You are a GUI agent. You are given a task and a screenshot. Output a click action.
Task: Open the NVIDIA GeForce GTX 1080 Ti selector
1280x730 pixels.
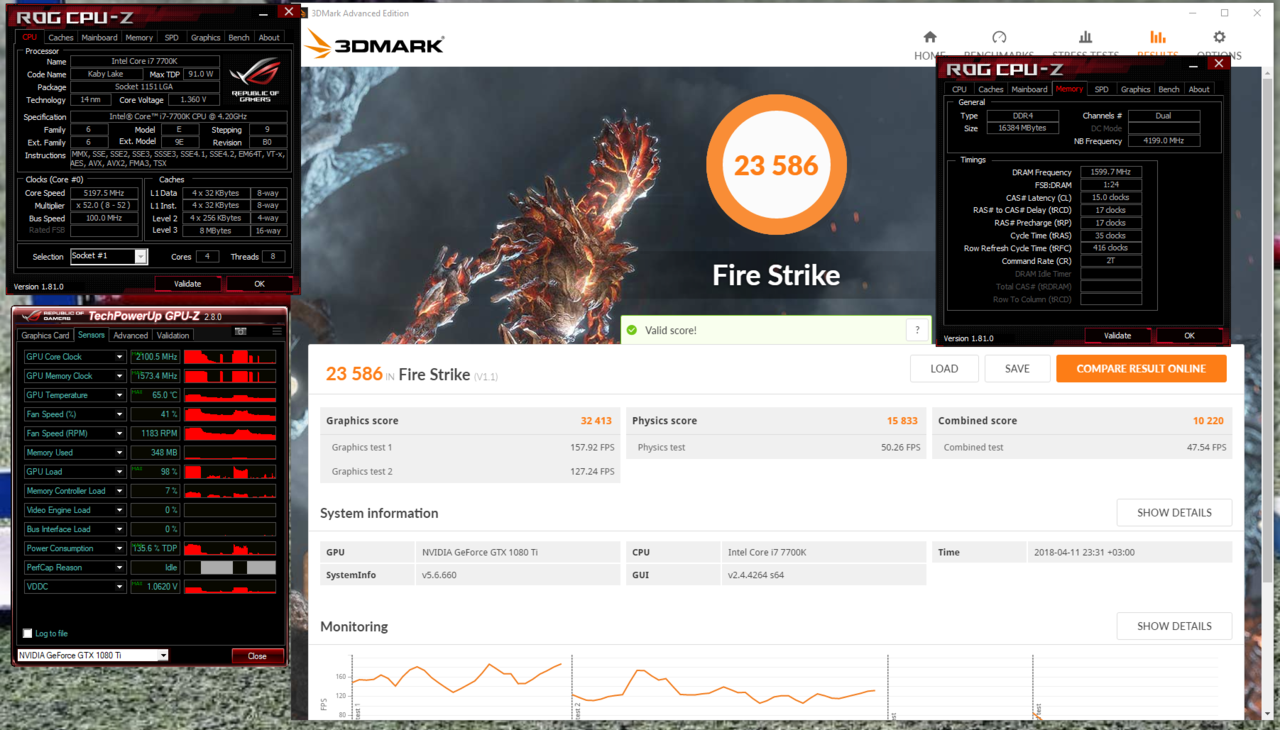click(x=92, y=655)
